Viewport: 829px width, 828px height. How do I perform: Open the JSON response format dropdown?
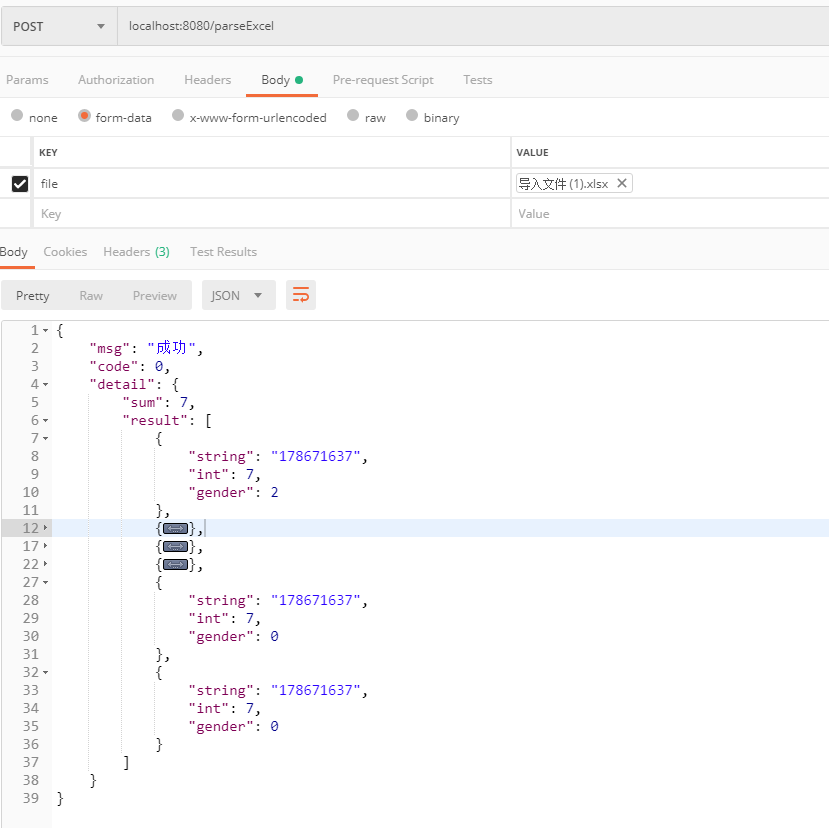(x=238, y=295)
